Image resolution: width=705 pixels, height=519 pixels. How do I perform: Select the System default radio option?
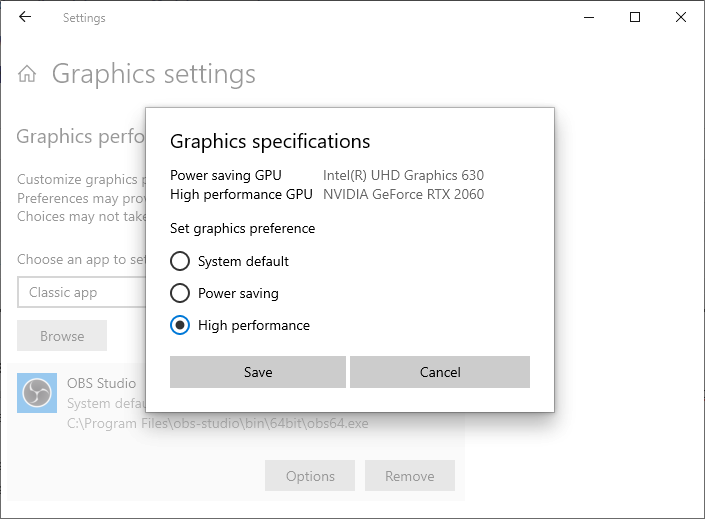tap(180, 261)
